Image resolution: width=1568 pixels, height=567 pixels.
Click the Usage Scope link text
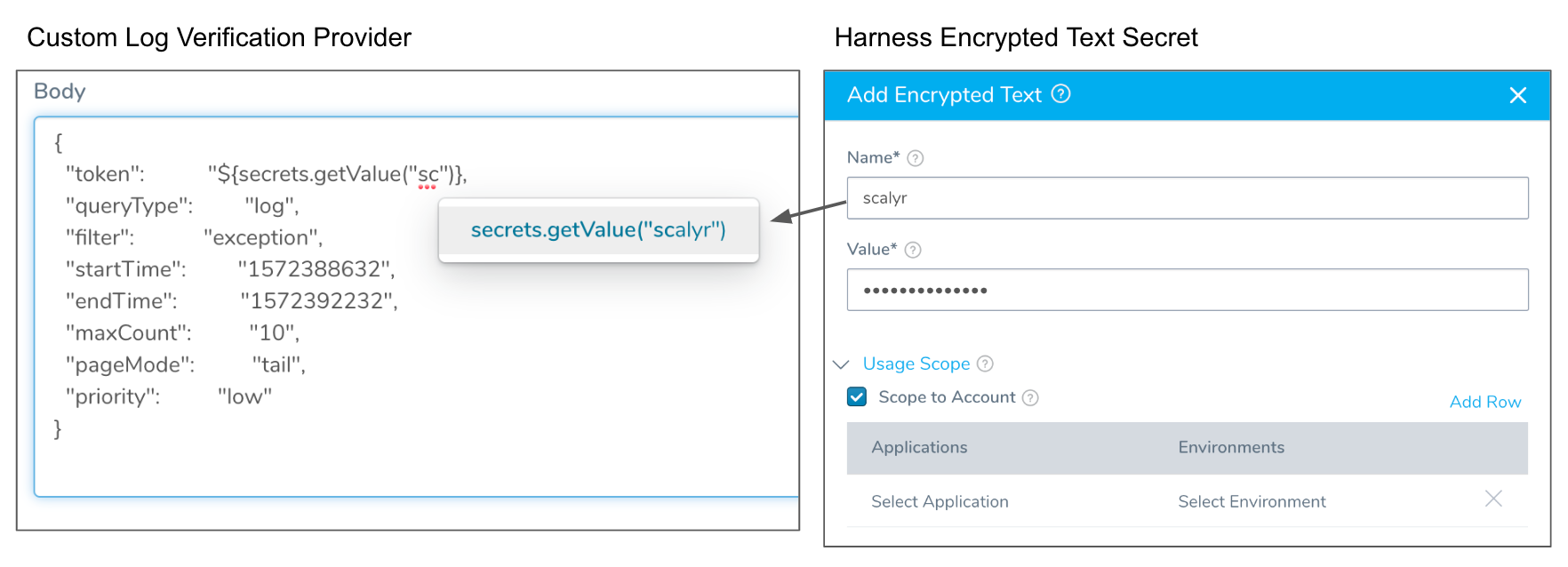(x=916, y=363)
